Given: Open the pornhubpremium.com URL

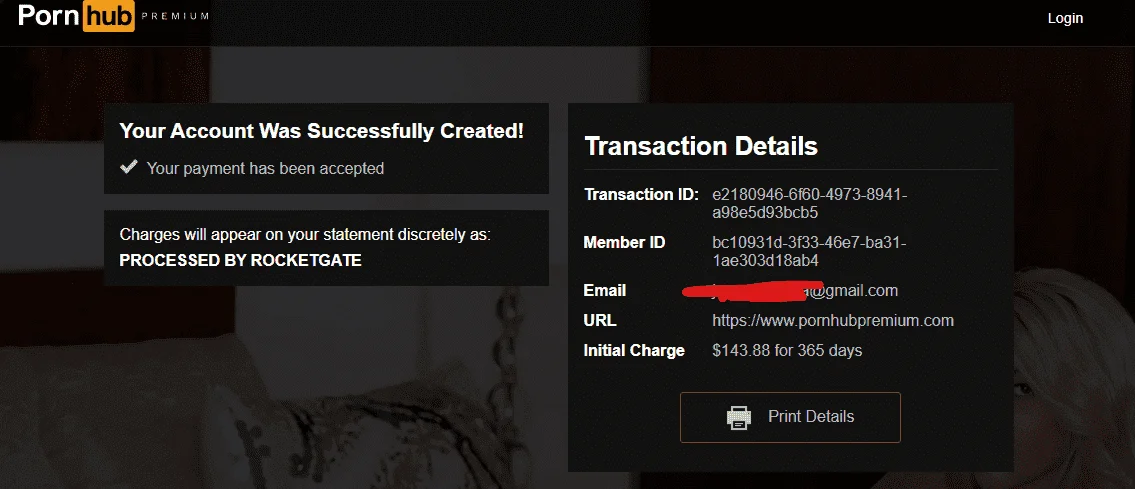Looking at the screenshot, I should [832, 320].
